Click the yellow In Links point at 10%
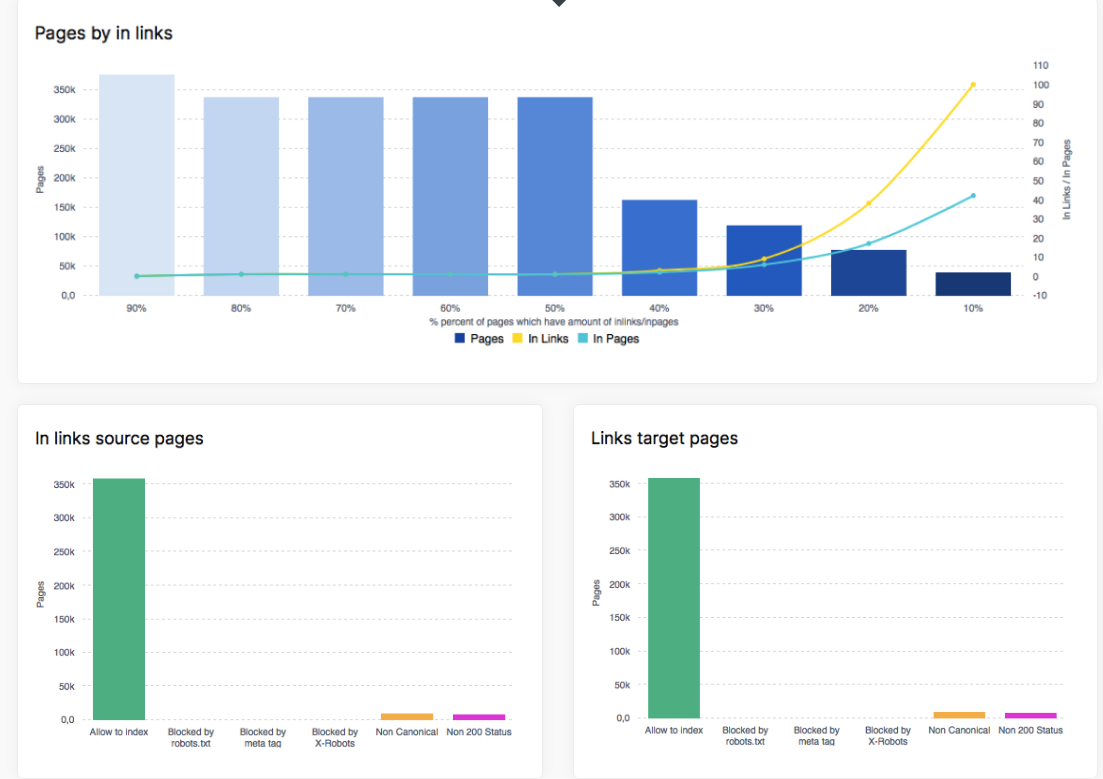This screenshot has width=1103, height=779. pos(973,85)
